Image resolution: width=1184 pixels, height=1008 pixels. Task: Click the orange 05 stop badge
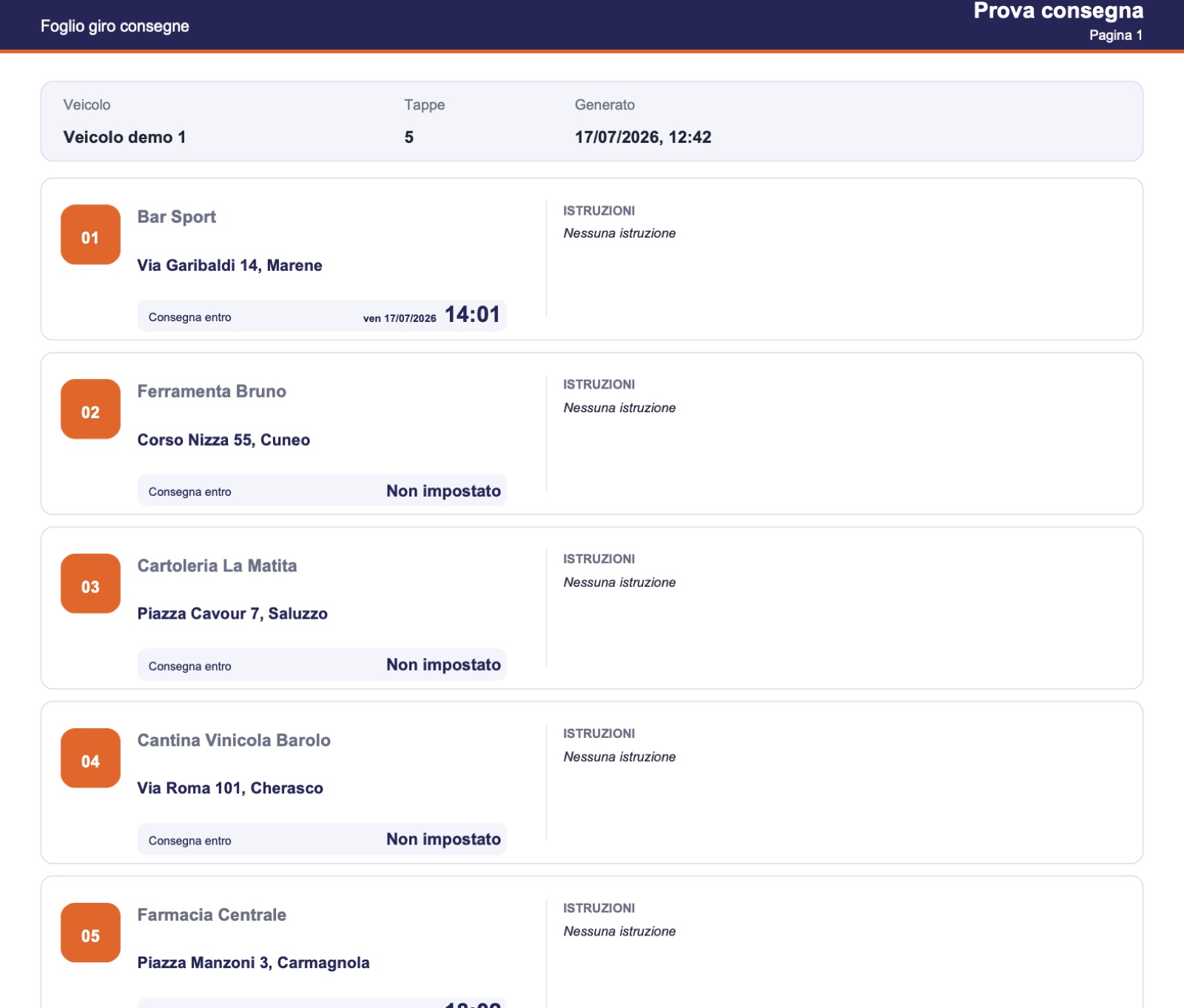coord(90,933)
